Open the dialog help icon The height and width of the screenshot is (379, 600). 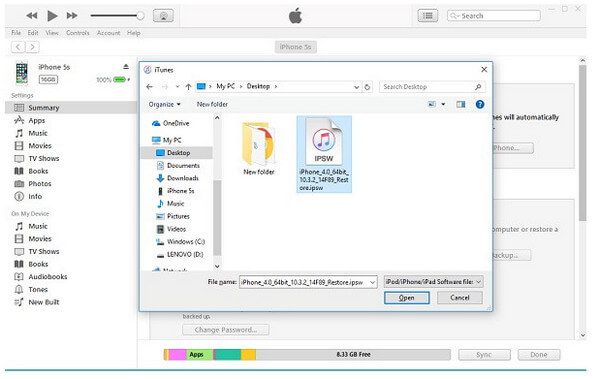pos(480,104)
